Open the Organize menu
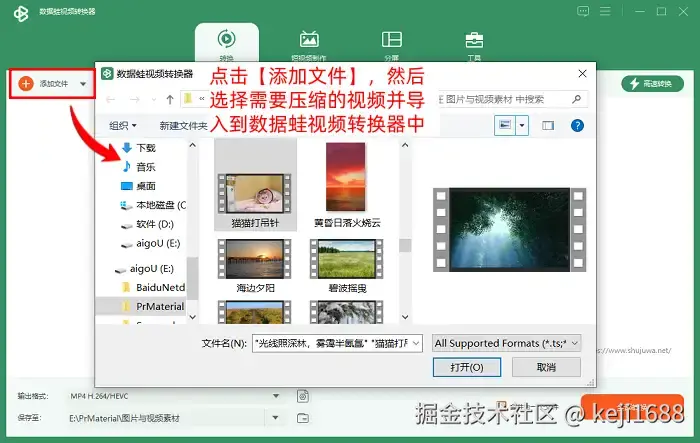The width and height of the screenshot is (700, 443). [x=123, y=126]
